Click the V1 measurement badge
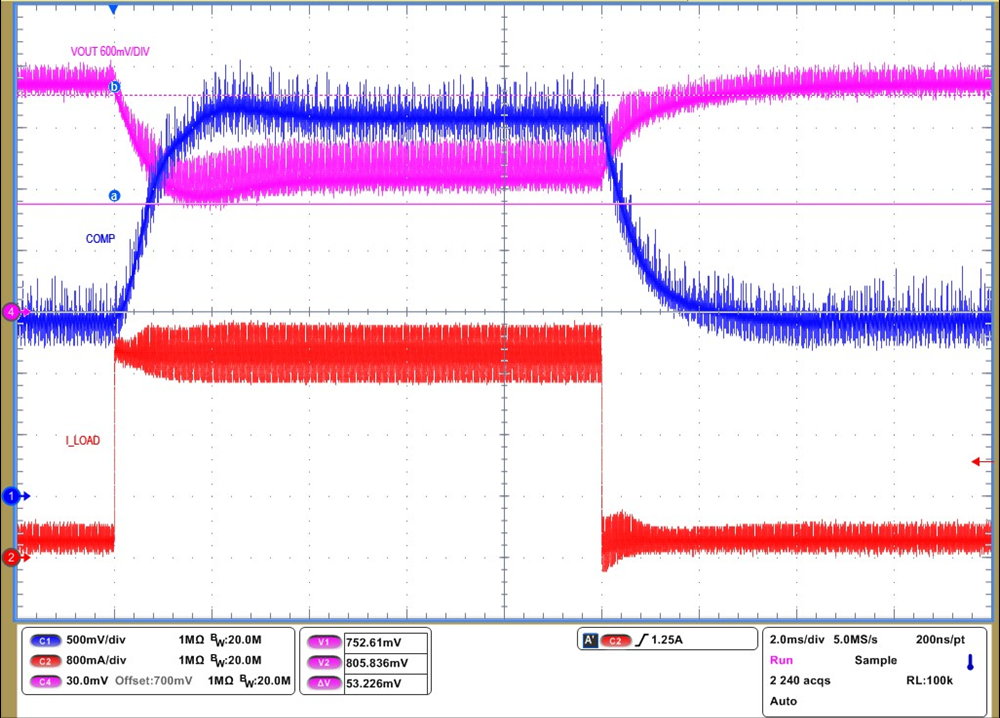Viewport: 1000px width, 718px height. 322,641
